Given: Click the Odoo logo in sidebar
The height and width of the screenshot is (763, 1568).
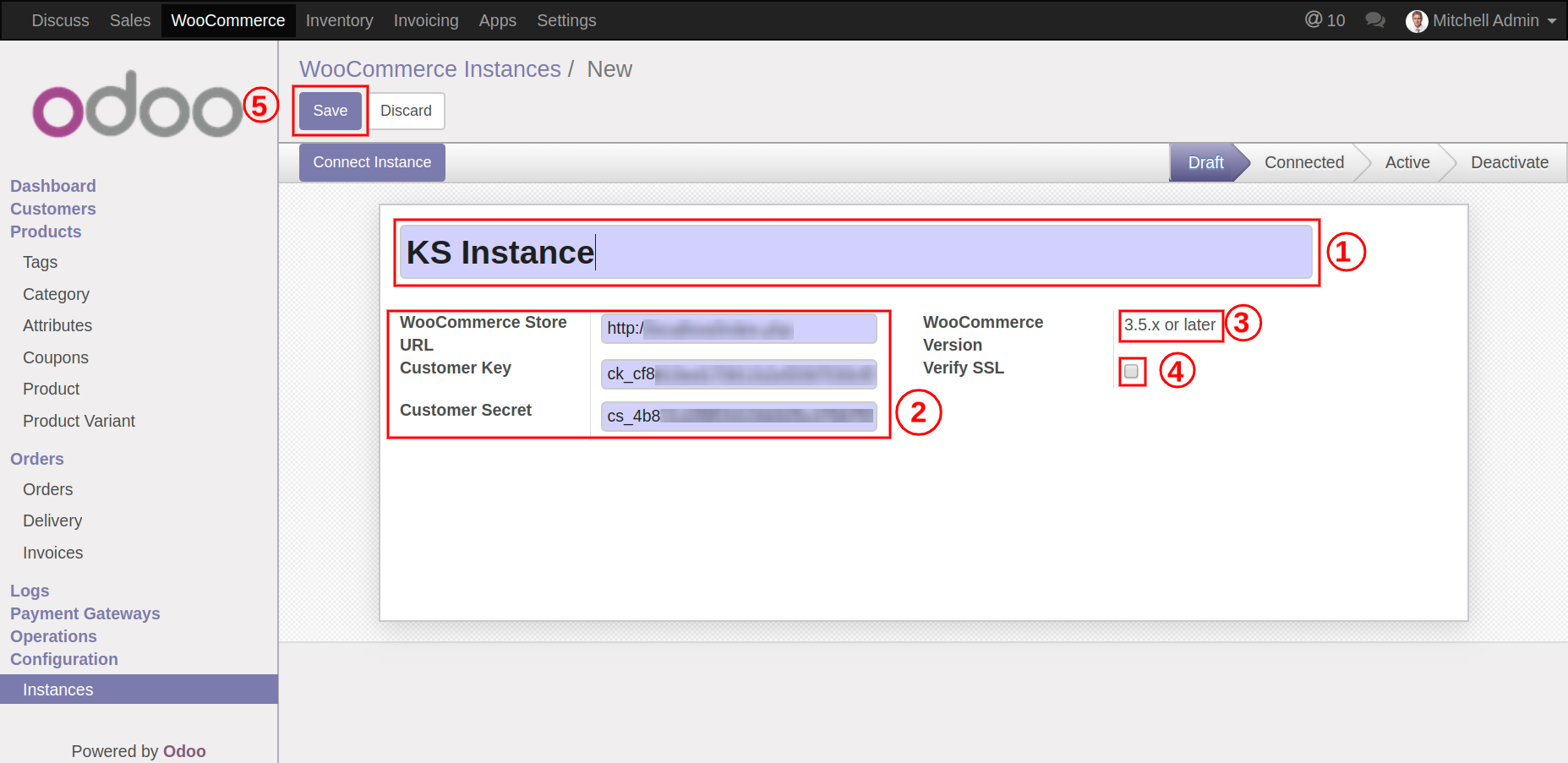Looking at the screenshot, I should point(138,105).
